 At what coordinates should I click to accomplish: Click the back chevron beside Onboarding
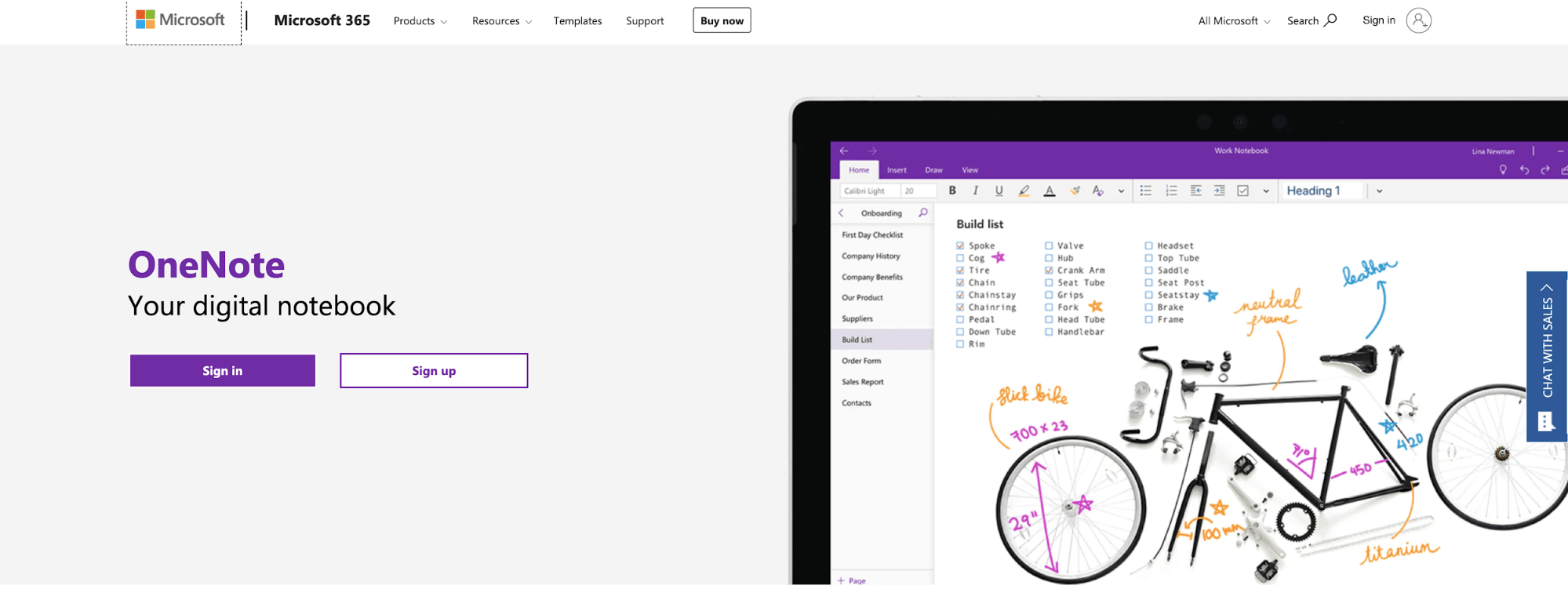pyautogui.click(x=841, y=213)
